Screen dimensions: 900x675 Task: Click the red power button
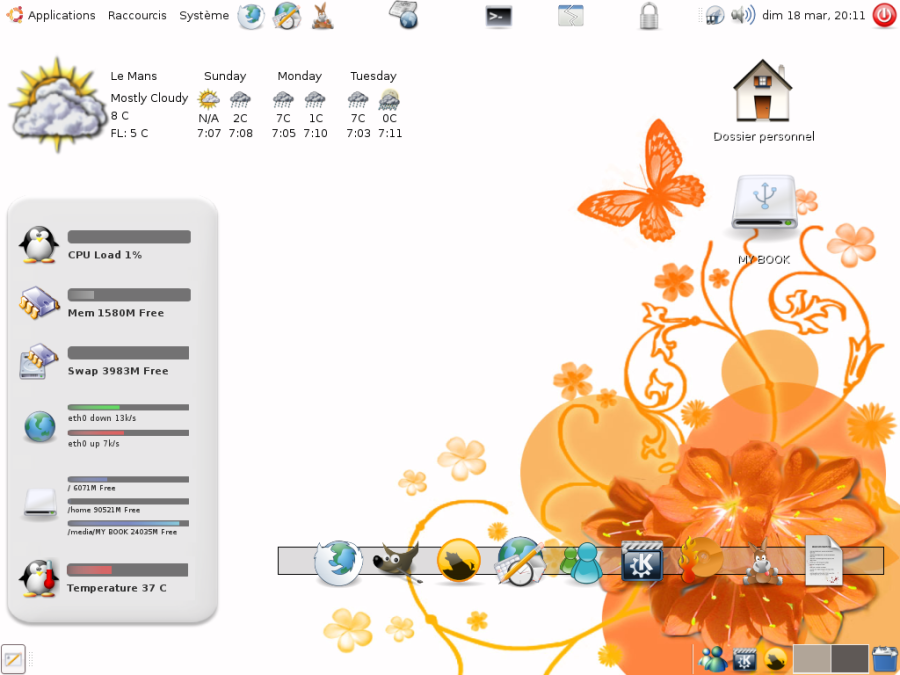pyautogui.click(x=885, y=15)
